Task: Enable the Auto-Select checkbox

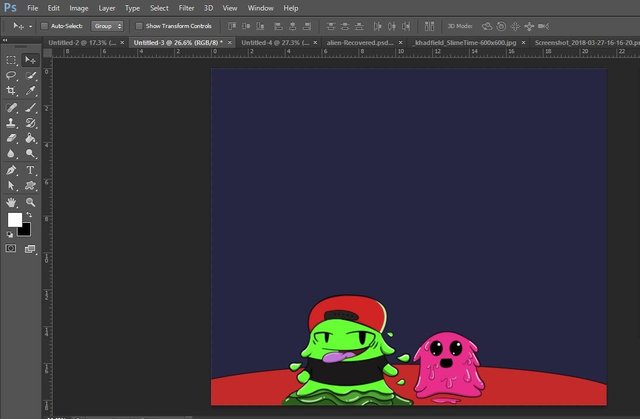Action: coord(44,26)
